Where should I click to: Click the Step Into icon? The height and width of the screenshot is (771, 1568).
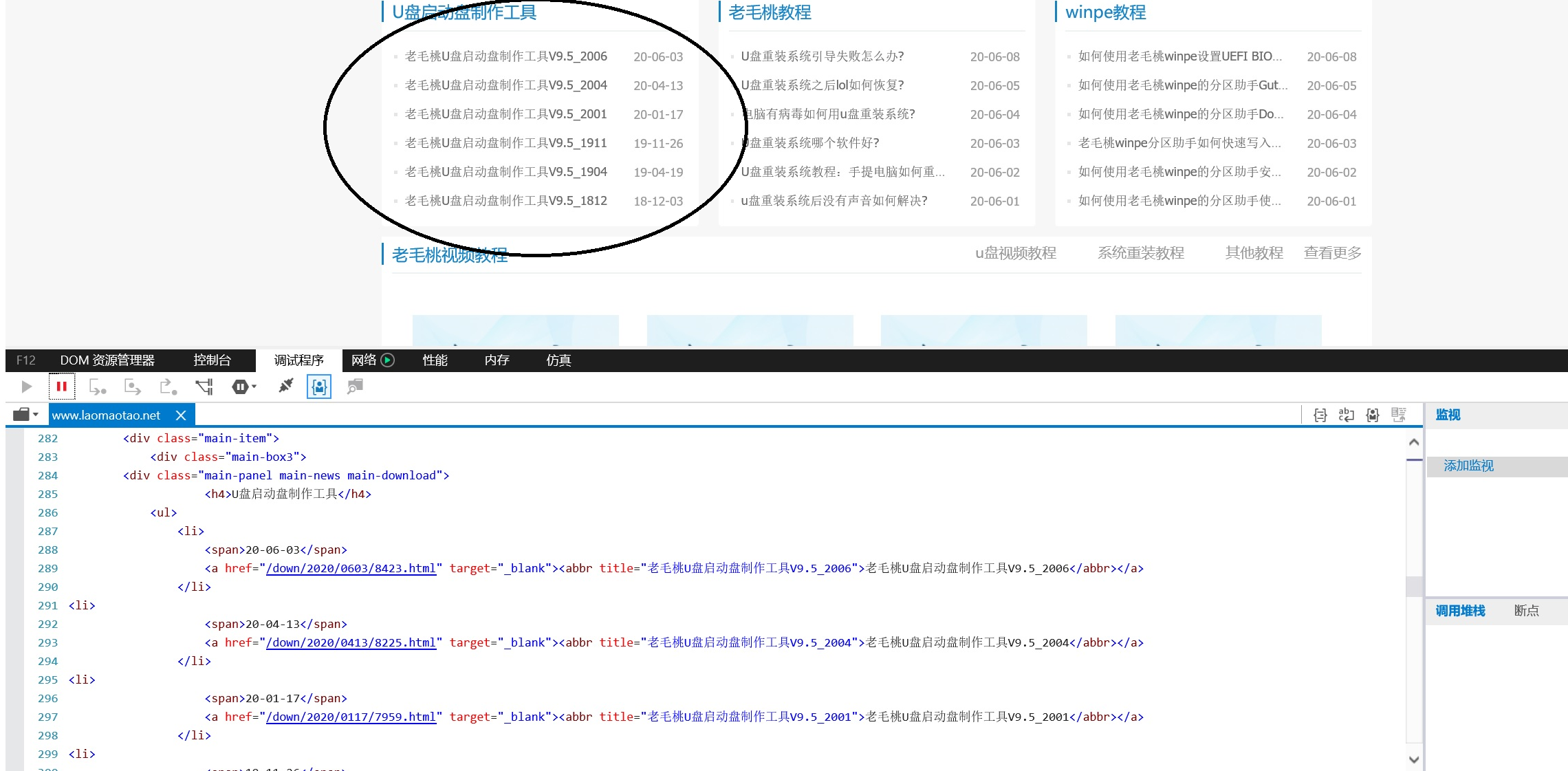pyautogui.click(x=97, y=387)
